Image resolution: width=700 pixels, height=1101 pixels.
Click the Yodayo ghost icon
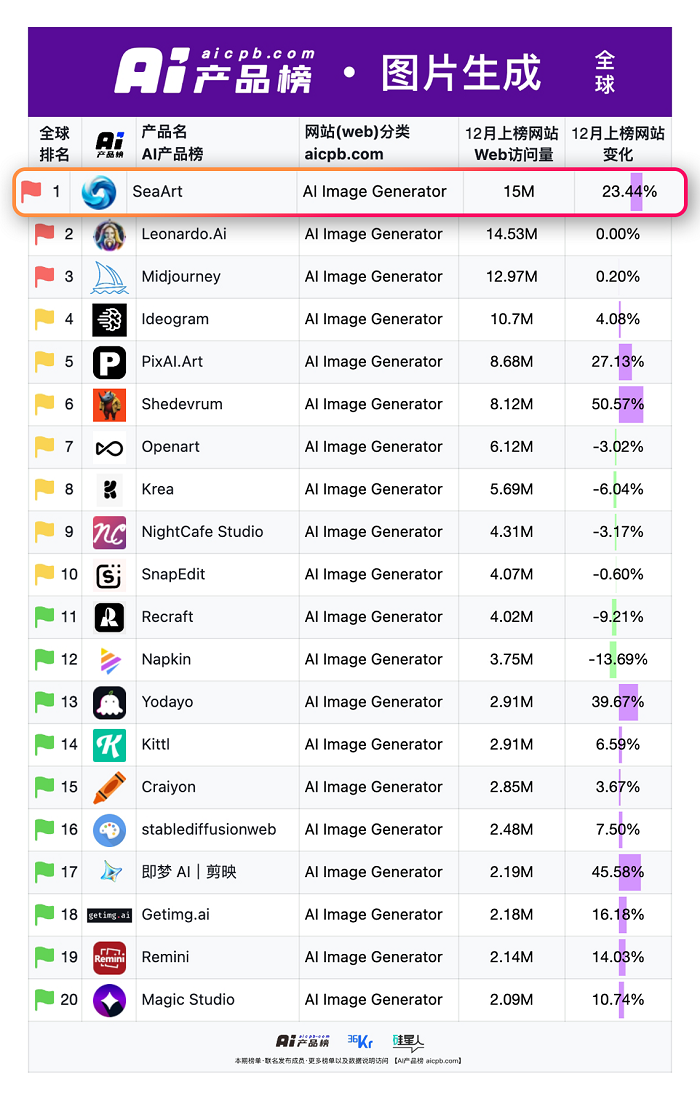pyautogui.click(x=109, y=702)
